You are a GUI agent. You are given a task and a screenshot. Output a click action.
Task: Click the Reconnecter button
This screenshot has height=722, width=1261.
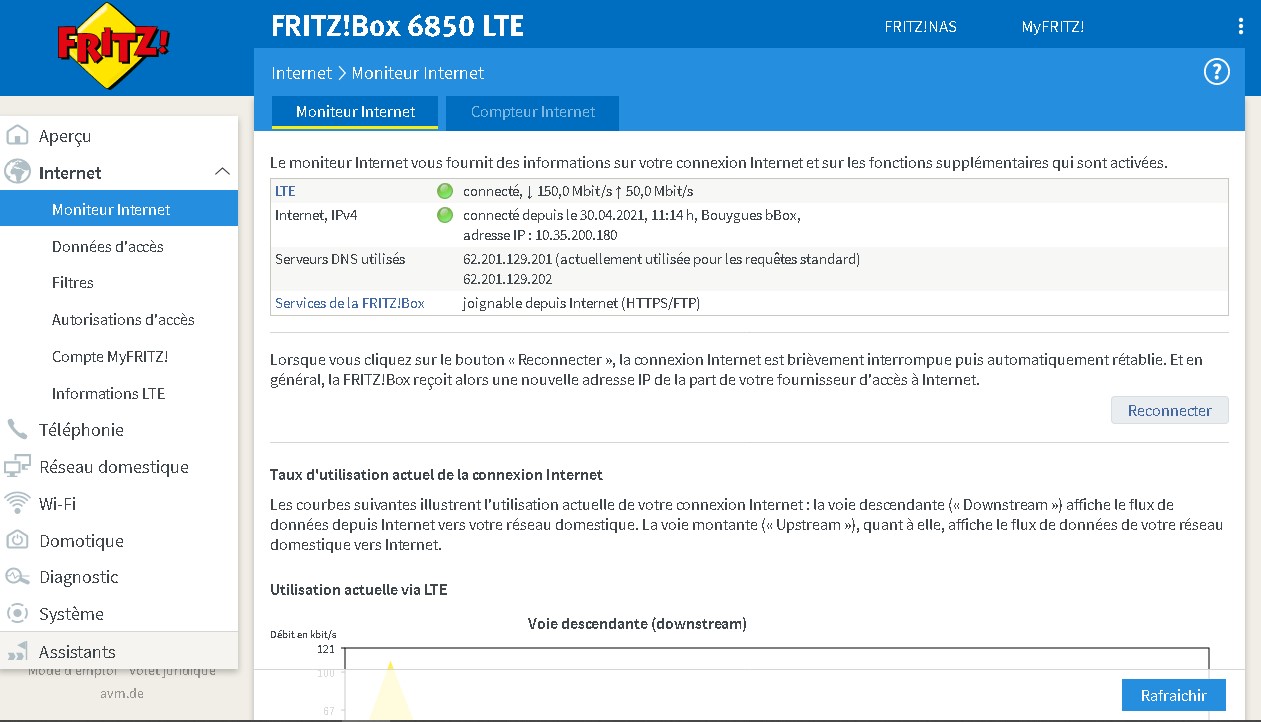pyautogui.click(x=1169, y=410)
